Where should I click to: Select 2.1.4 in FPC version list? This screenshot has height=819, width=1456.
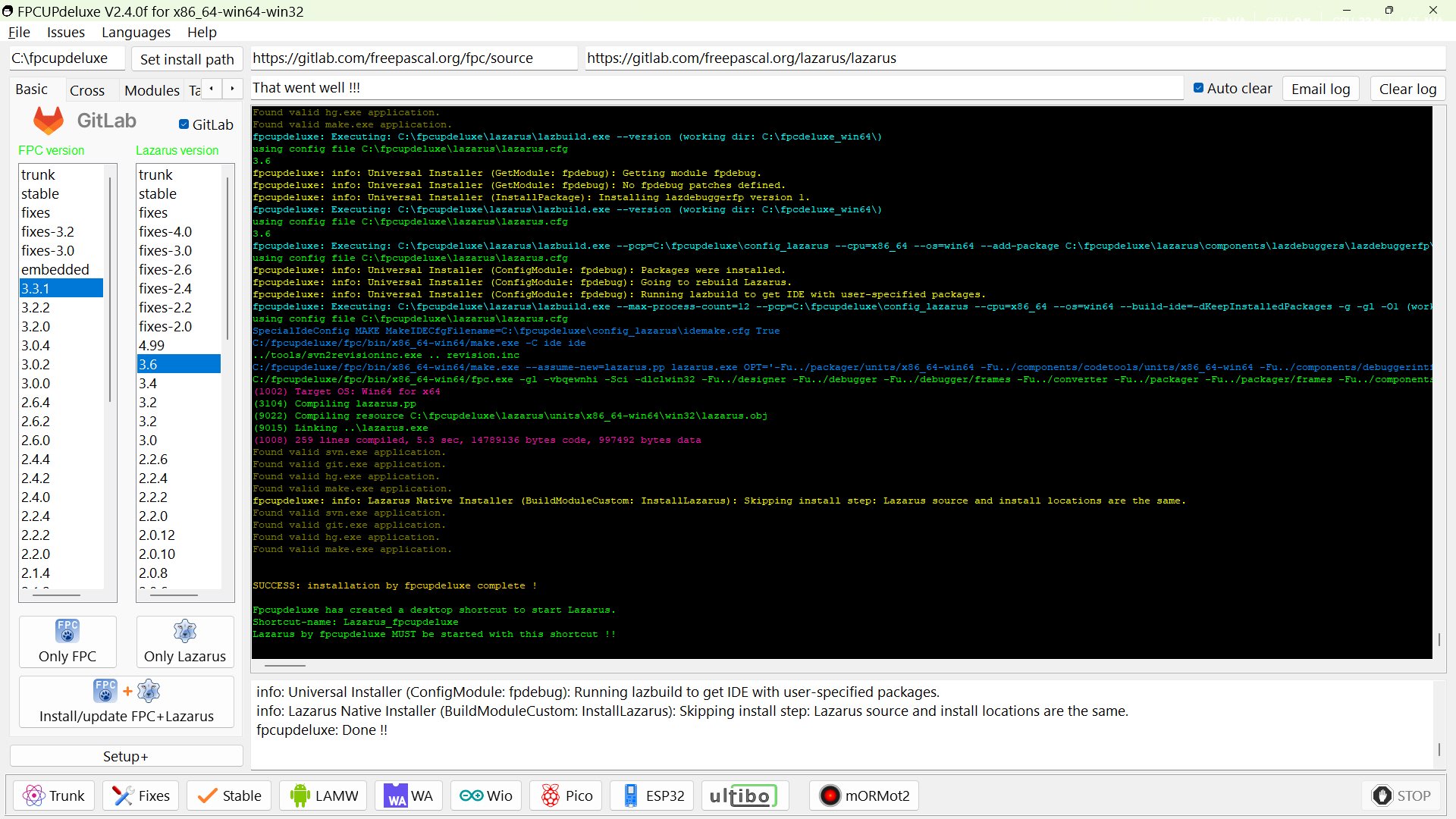coord(61,573)
